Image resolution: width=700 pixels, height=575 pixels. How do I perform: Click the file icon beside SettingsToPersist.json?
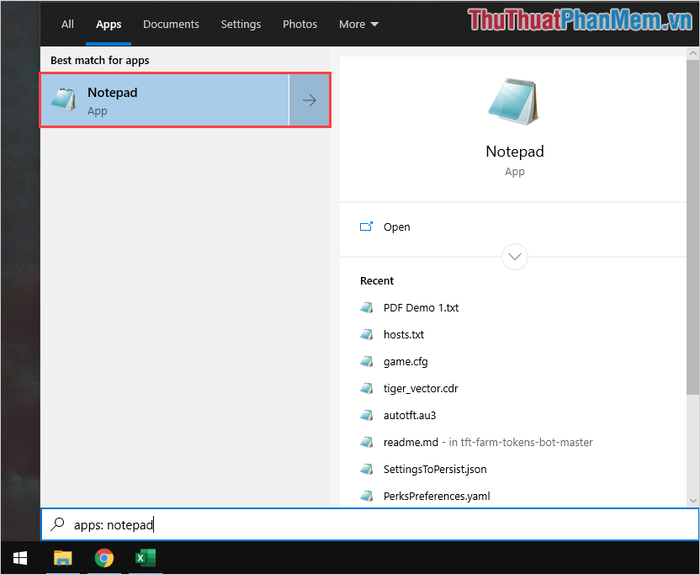point(367,469)
